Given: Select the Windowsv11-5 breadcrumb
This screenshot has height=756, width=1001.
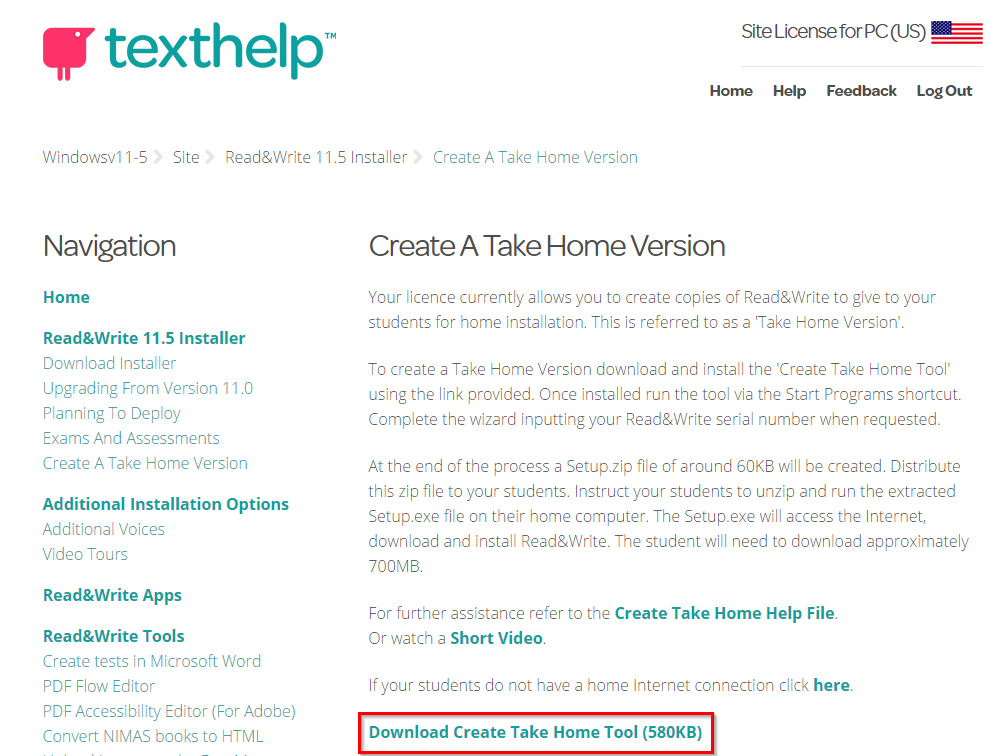Looking at the screenshot, I should pos(95,157).
